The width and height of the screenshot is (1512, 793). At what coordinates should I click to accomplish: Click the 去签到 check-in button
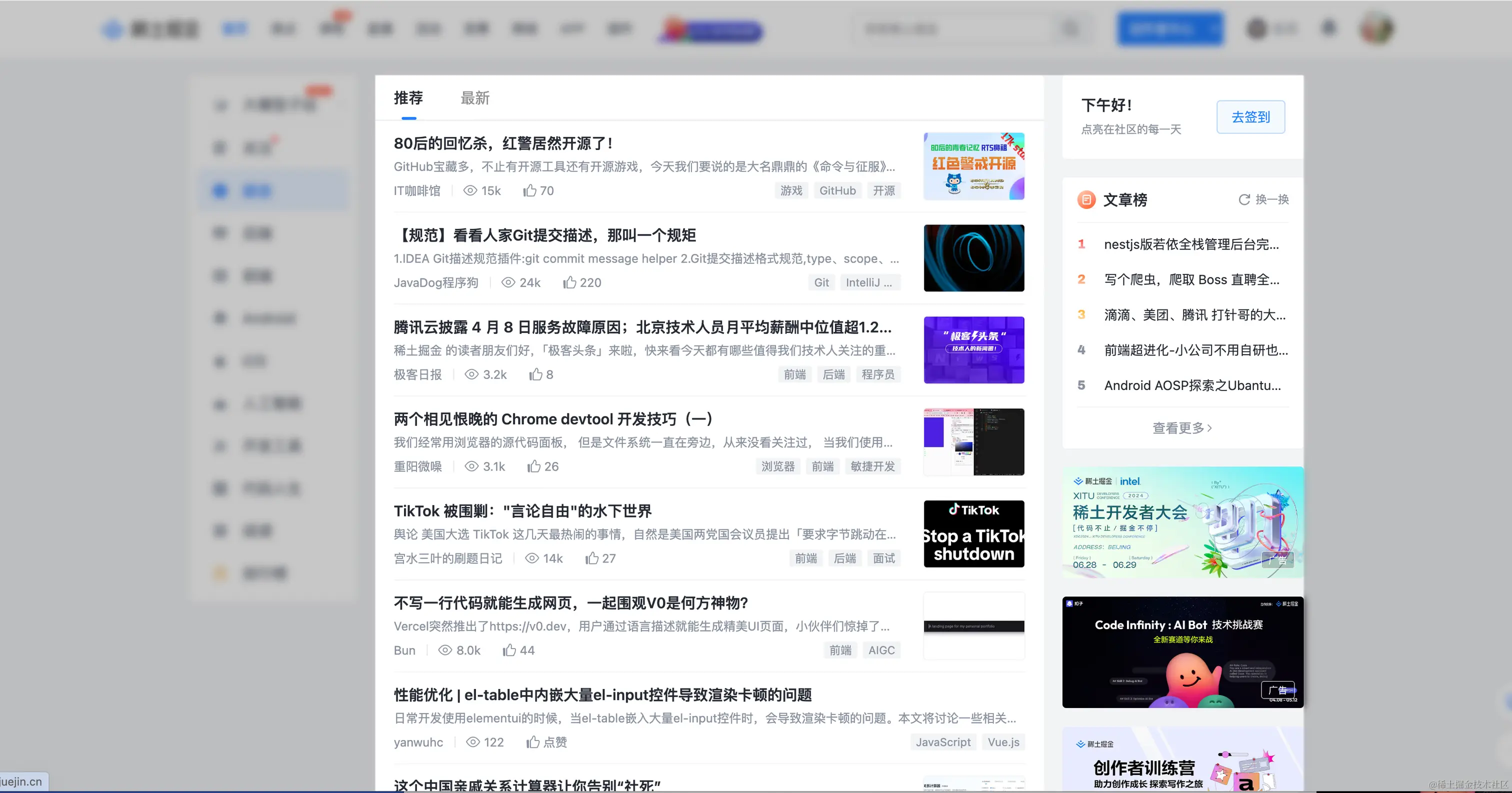pos(1250,117)
